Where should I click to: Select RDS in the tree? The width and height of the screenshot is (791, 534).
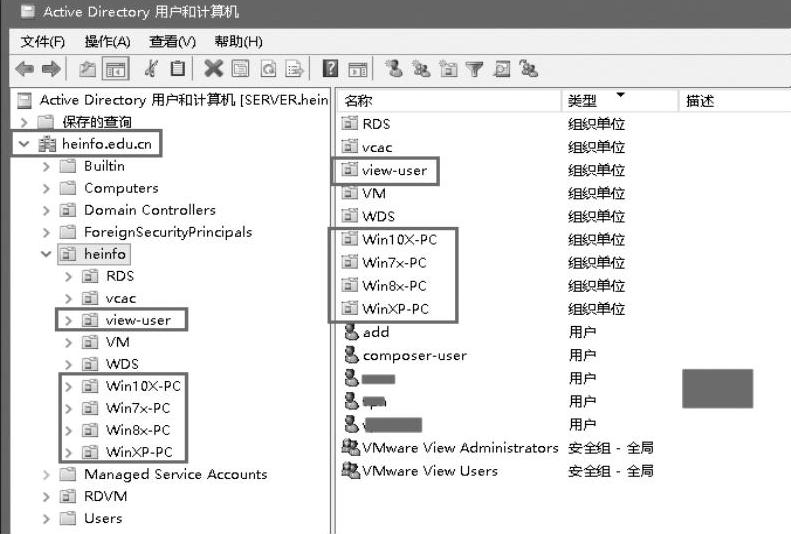coord(120,276)
